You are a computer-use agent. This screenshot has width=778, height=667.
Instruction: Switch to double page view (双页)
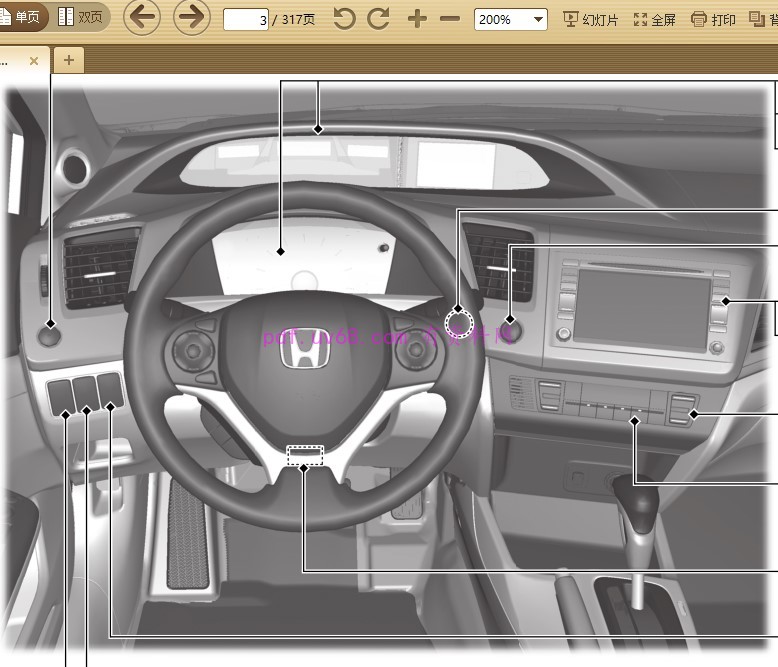point(81,18)
